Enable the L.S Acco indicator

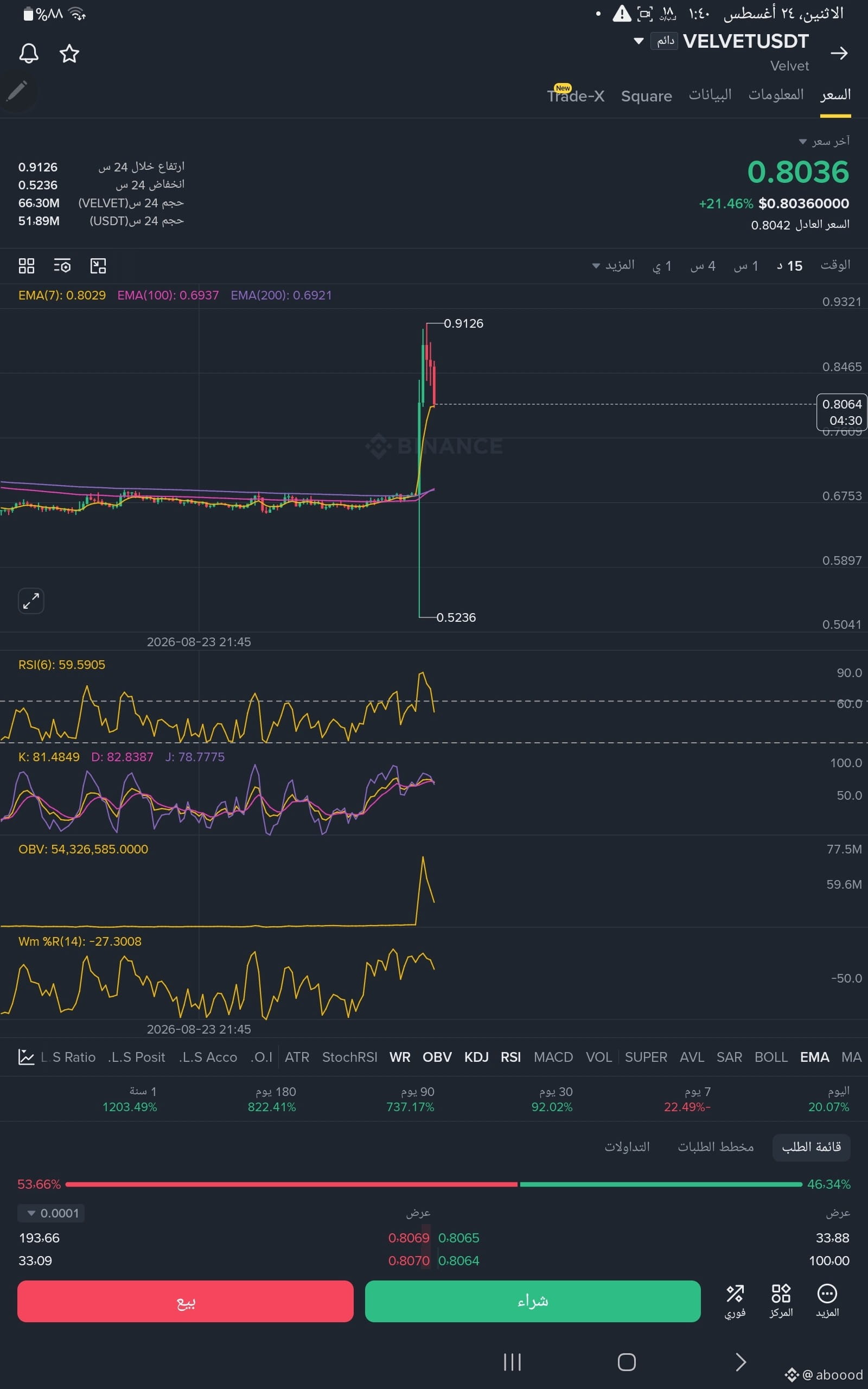point(208,1057)
